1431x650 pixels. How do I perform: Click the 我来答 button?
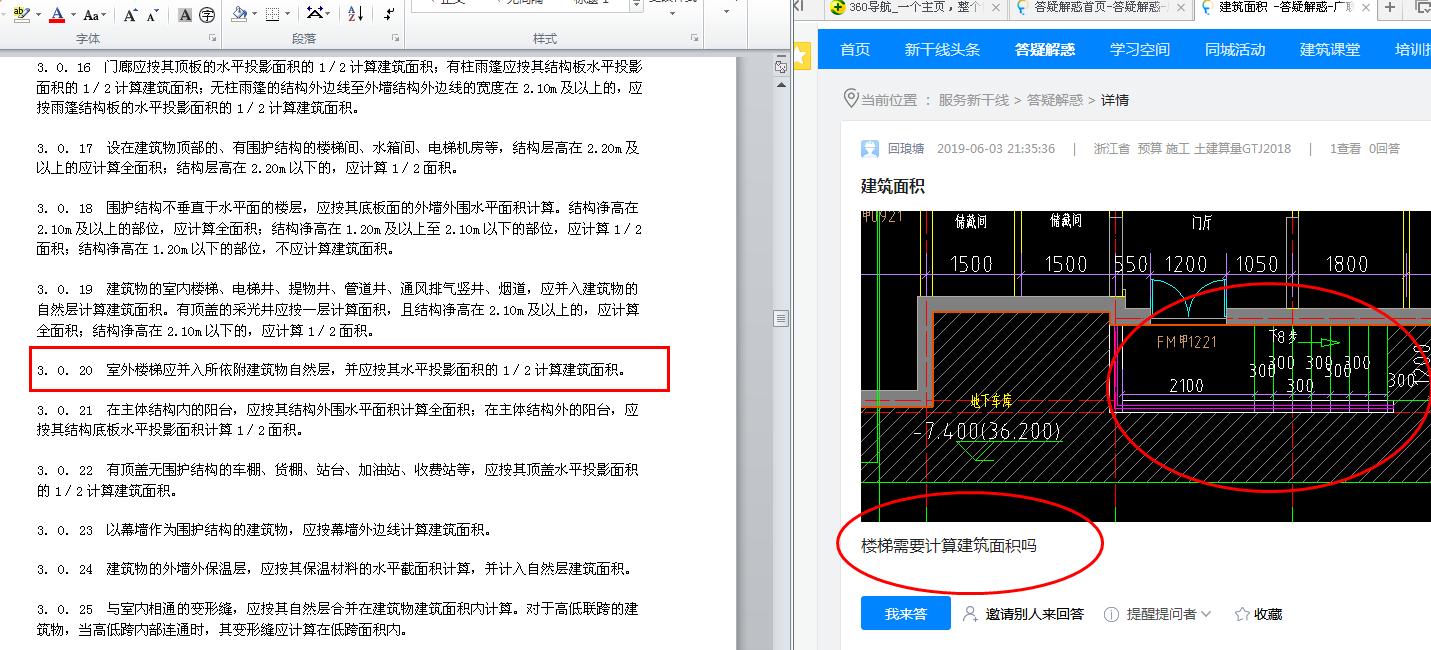tap(905, 613)
